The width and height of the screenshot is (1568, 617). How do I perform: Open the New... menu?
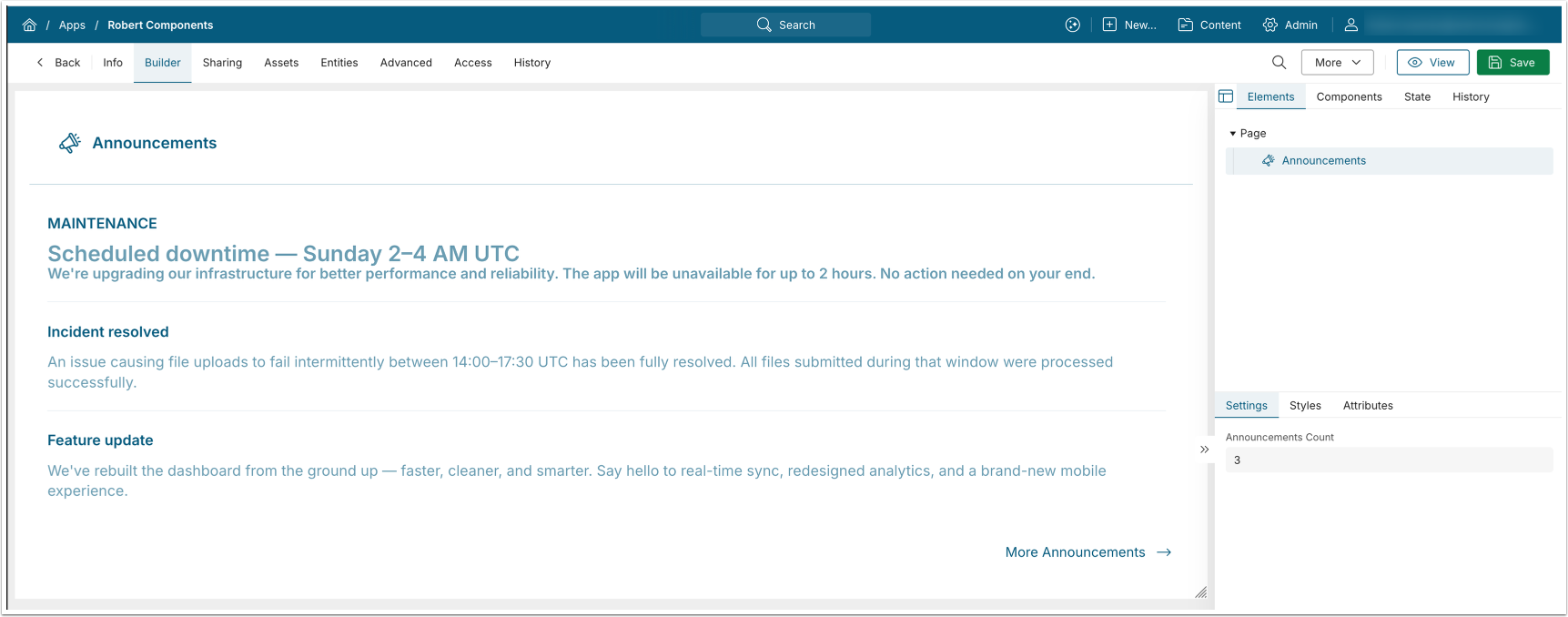pos(1129,25)
